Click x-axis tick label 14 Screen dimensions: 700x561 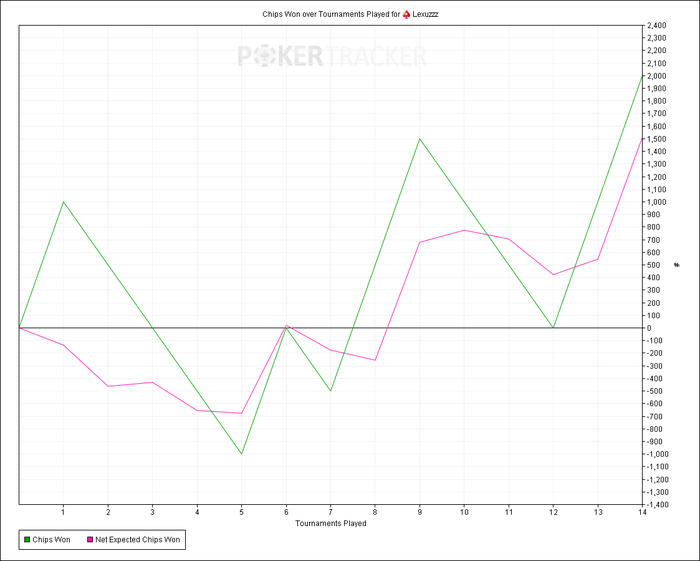tap(642, 512)
